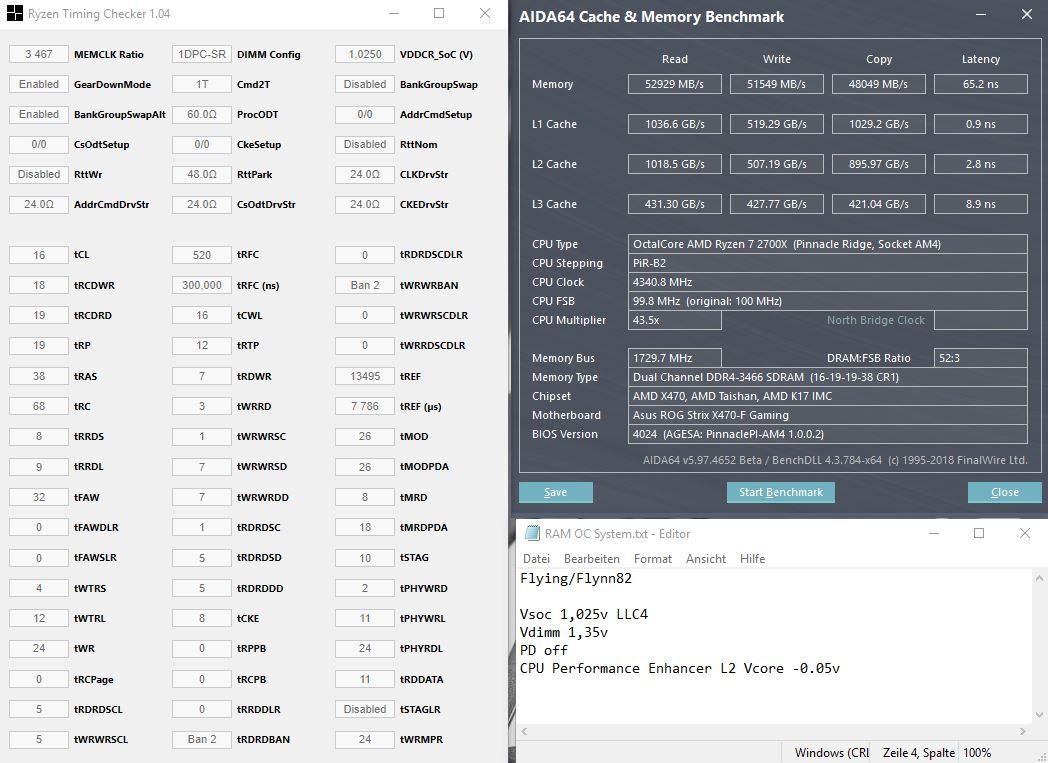
Task: Click the Editor vertical scrollbar down arrow
Action: [x=1039, y=715]
